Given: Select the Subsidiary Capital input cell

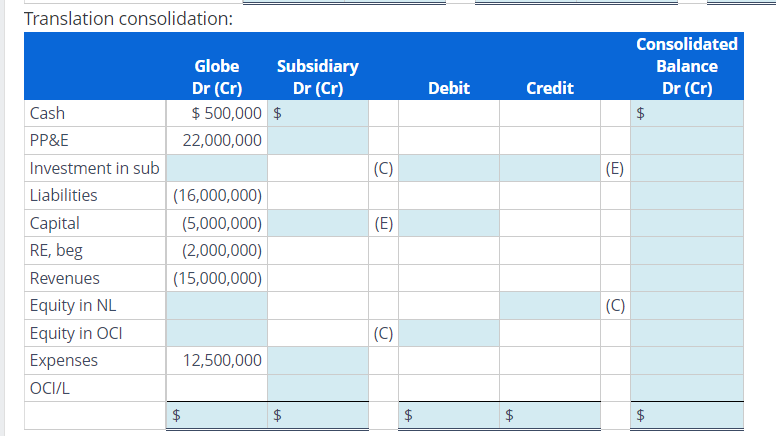Looking at the screenshot, I should (318, 223).
